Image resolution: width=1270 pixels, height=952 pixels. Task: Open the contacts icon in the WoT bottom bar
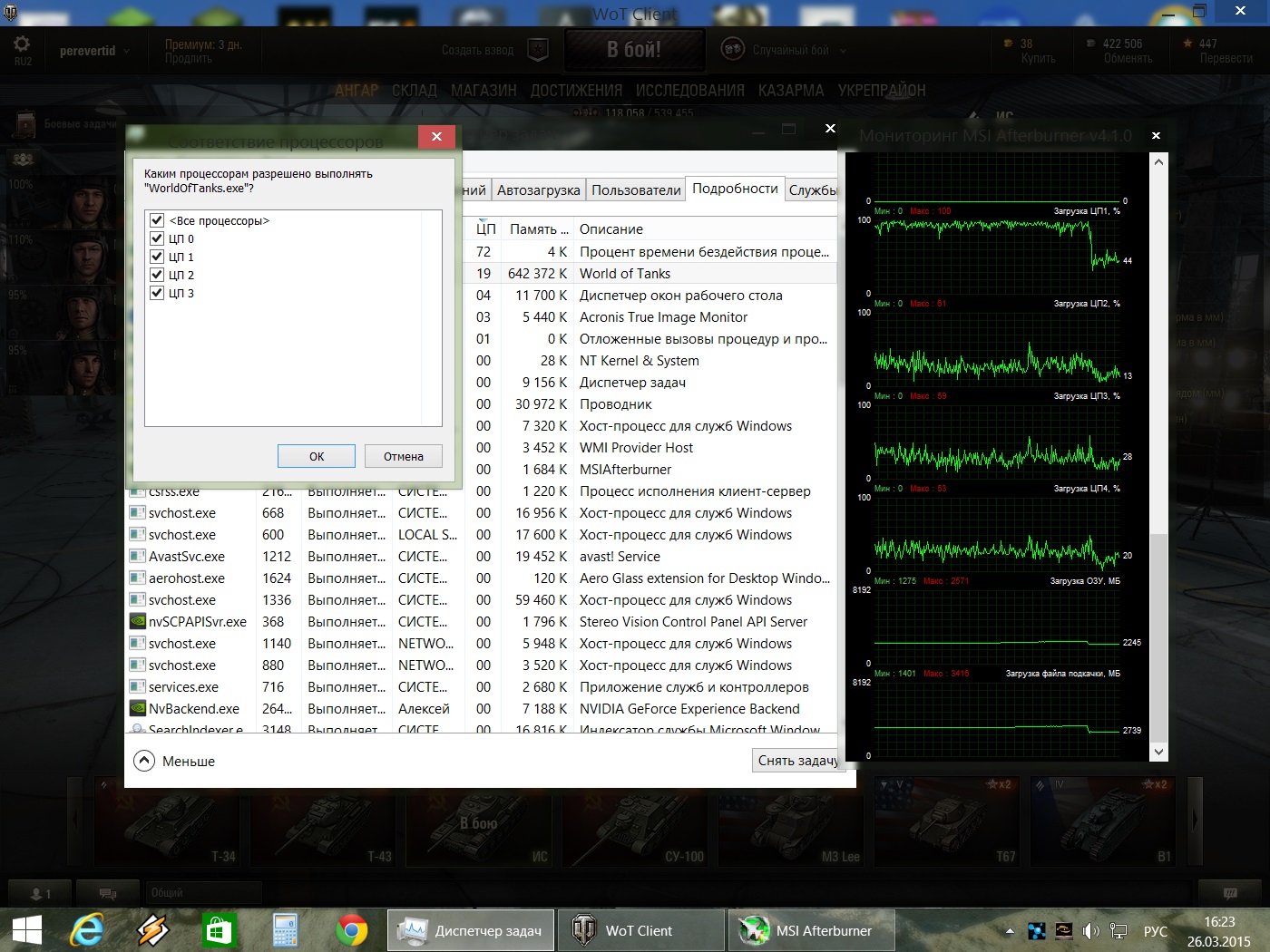click(41, 893)
